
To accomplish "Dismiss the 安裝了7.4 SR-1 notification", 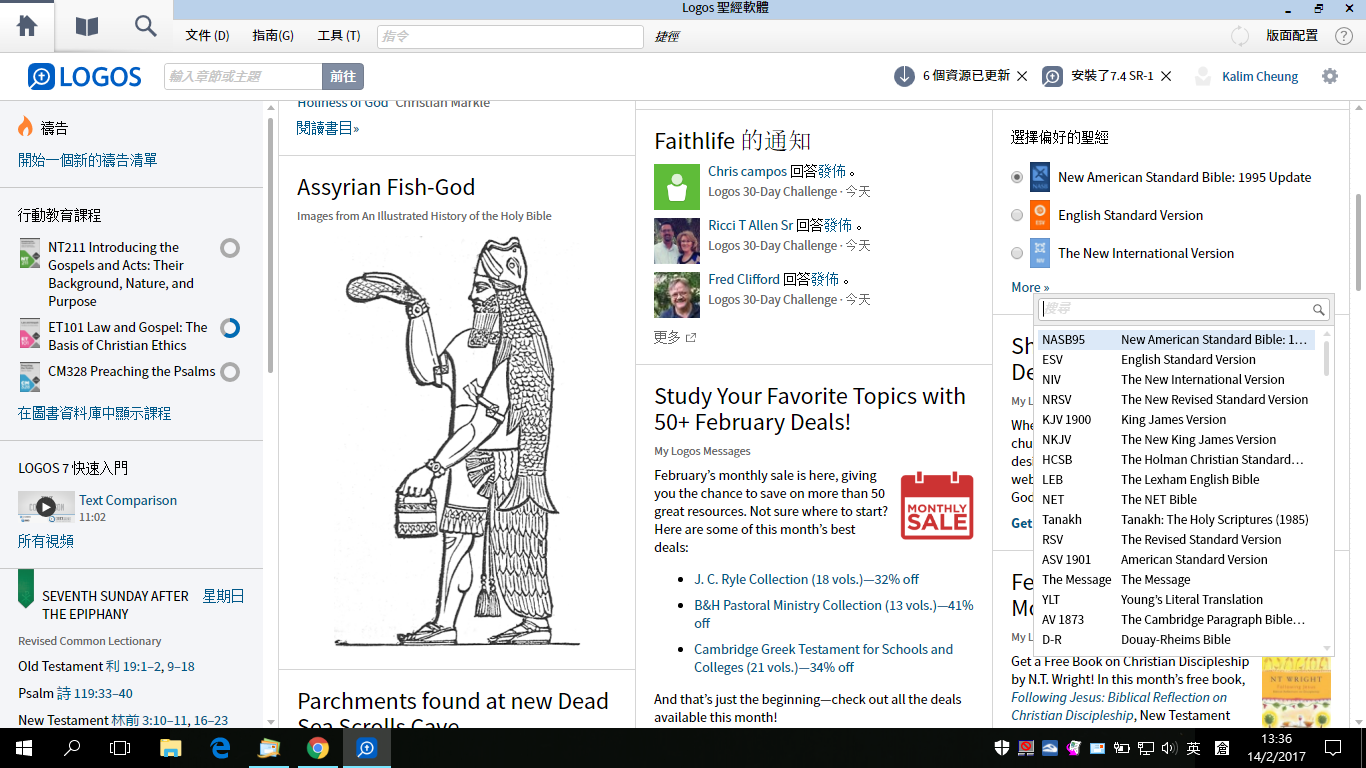I will (x=1166, y=76).
